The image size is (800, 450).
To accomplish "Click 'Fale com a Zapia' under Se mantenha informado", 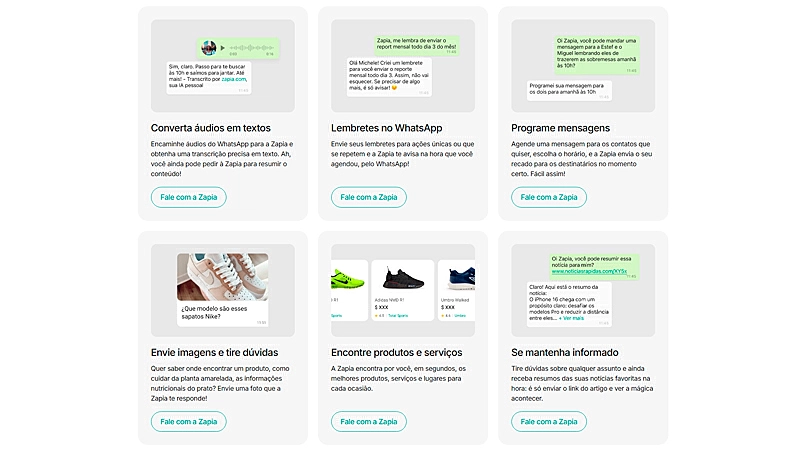I will click(548, 421).
